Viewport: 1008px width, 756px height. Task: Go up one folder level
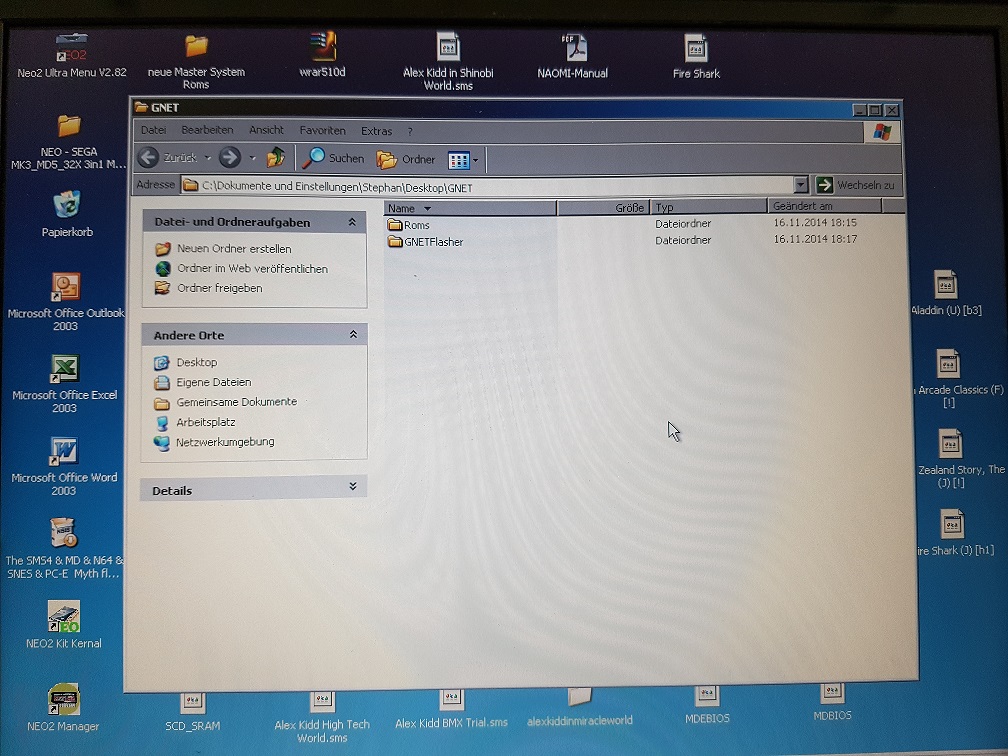(276, 158)
